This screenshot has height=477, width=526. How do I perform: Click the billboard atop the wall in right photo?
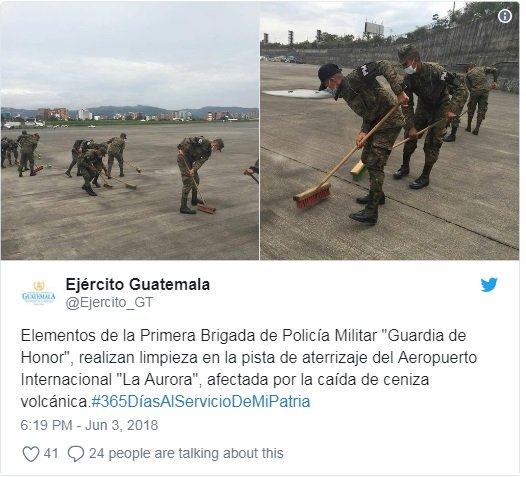coord(374,28)
